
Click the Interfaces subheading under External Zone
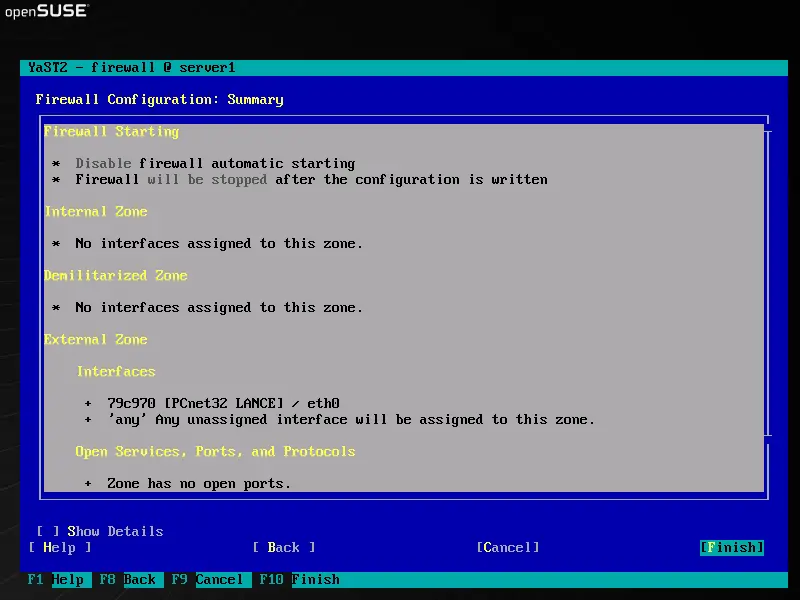coord(115,371)
